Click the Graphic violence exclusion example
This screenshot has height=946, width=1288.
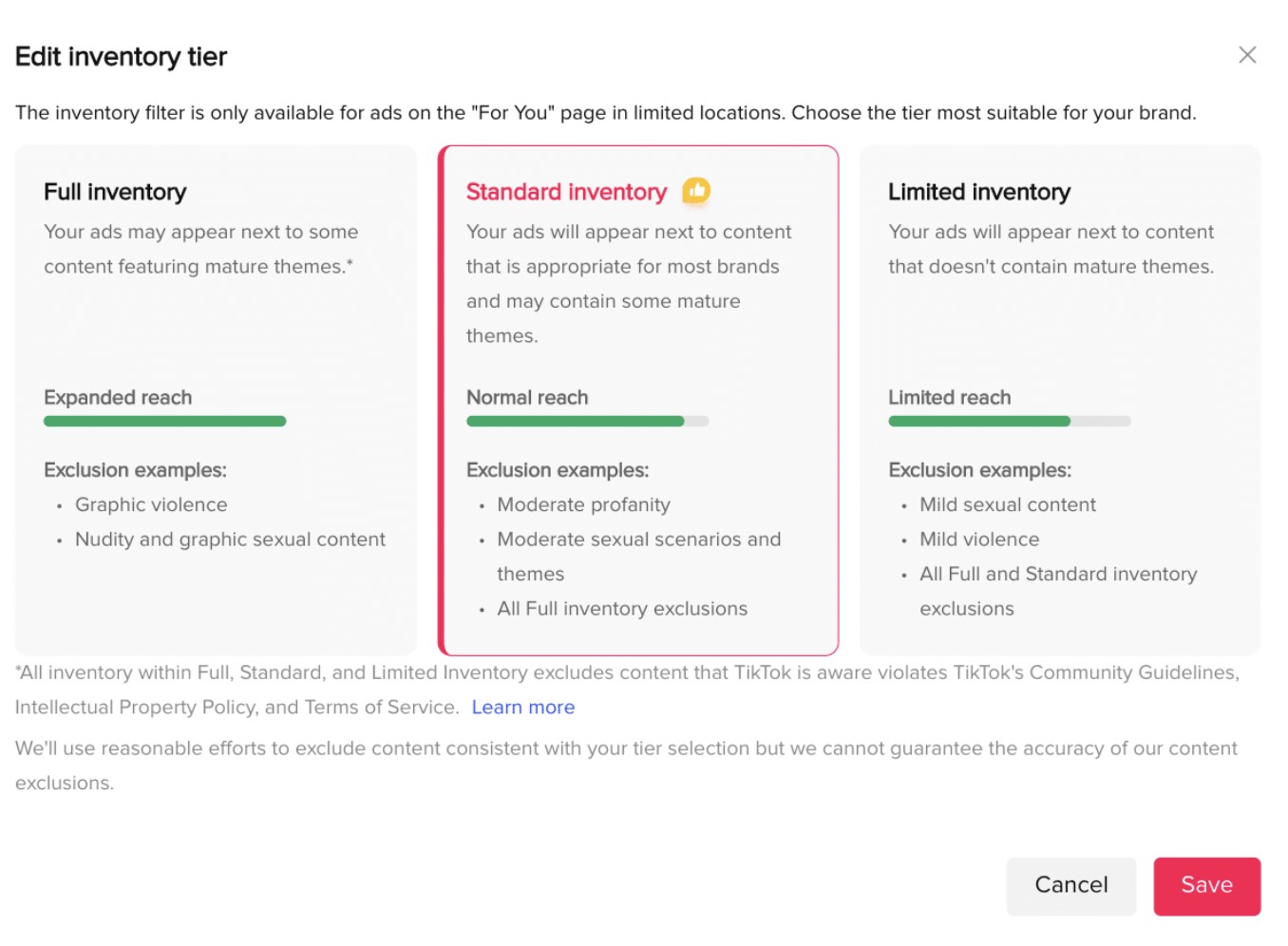point(150,504)
